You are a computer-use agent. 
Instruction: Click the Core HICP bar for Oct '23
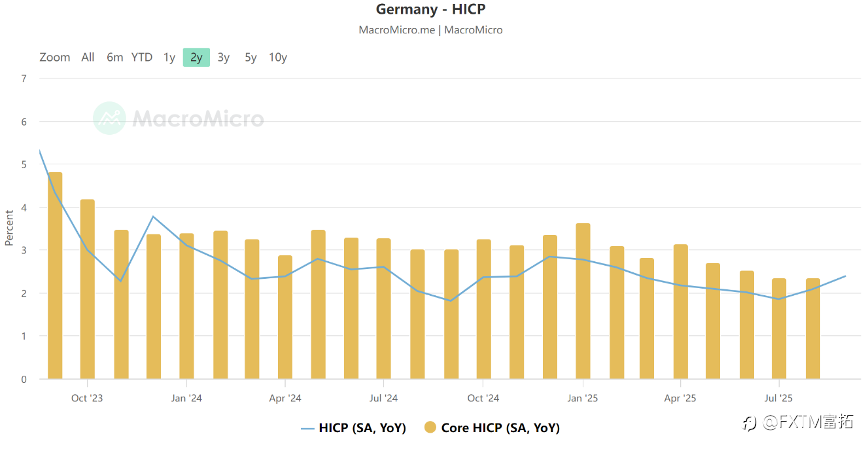(88, 290)
